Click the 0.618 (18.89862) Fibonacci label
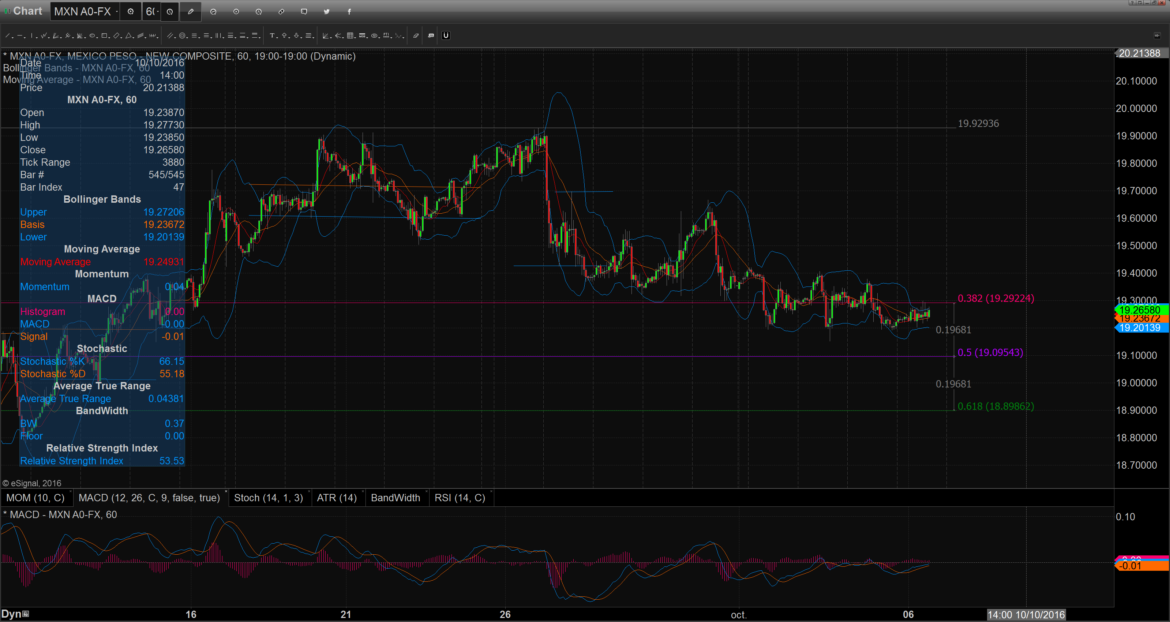This screenshot has width=1170, height=622. pyautogui.click(x=996, y=406)
